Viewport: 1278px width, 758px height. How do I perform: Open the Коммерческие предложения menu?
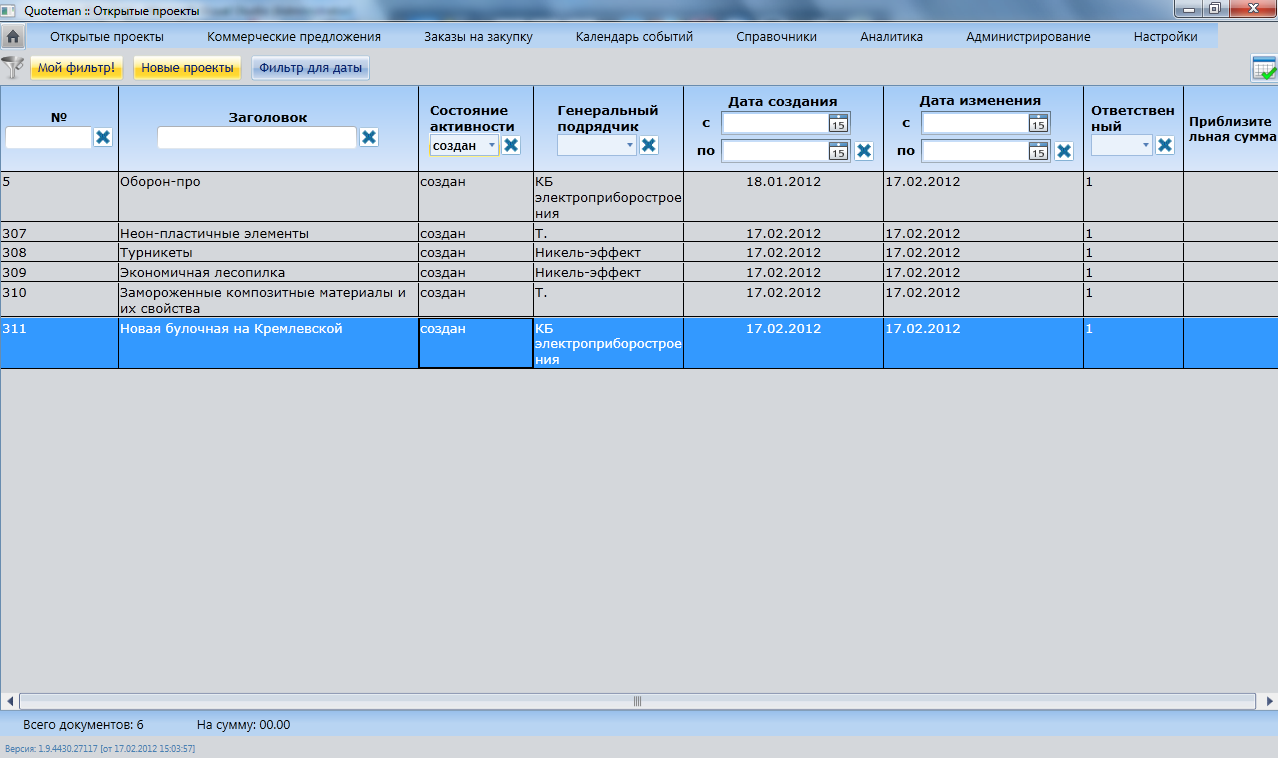[x=294, y=37]
